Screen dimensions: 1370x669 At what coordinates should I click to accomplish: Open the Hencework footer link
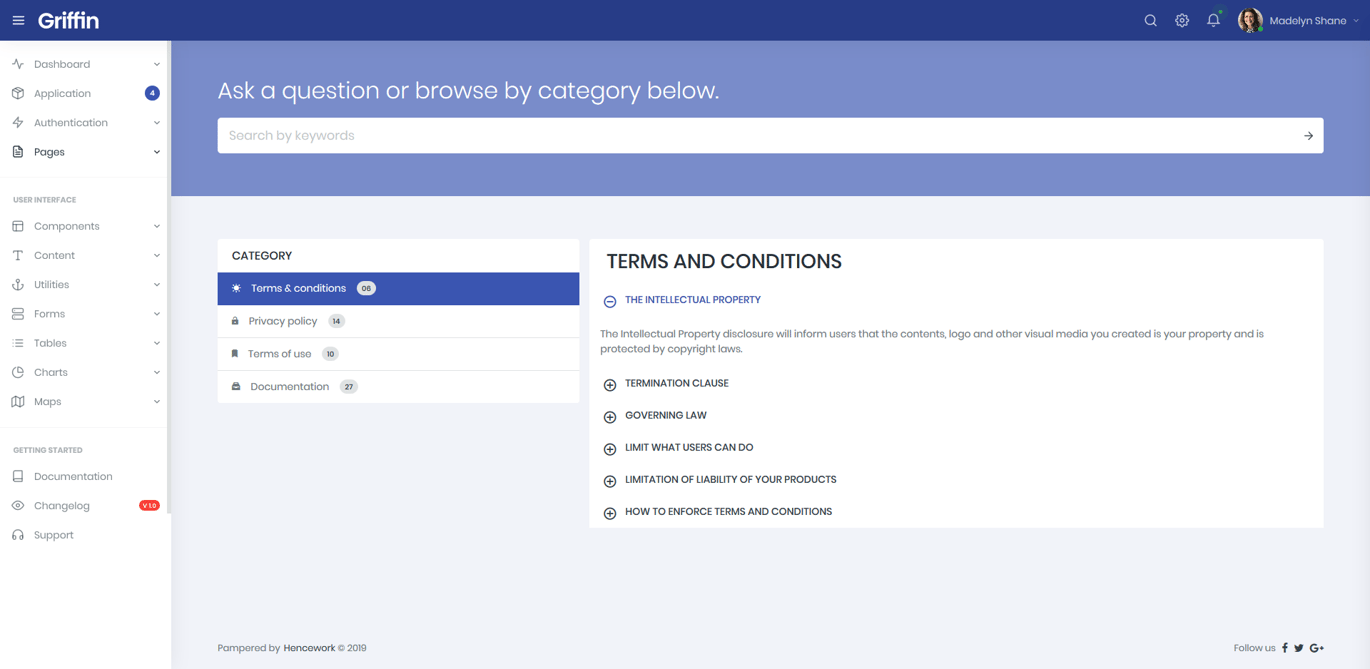coord(309,648)
